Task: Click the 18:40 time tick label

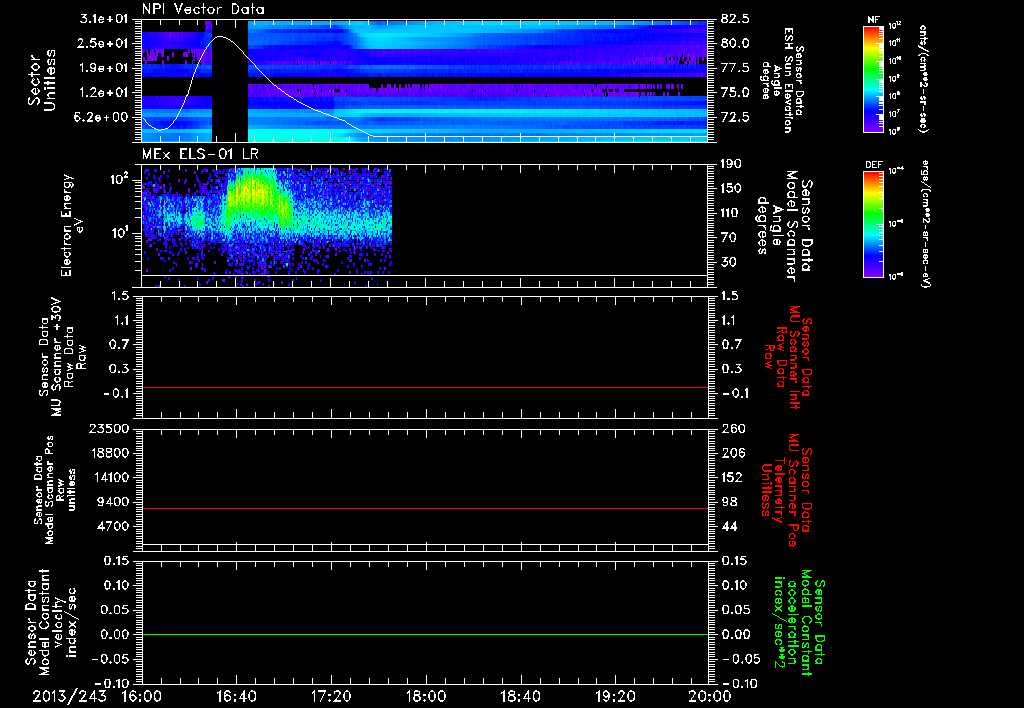Action: 520,696
